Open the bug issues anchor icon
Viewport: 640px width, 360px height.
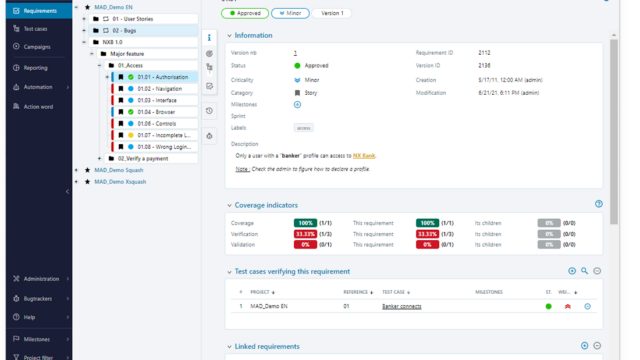209,136
